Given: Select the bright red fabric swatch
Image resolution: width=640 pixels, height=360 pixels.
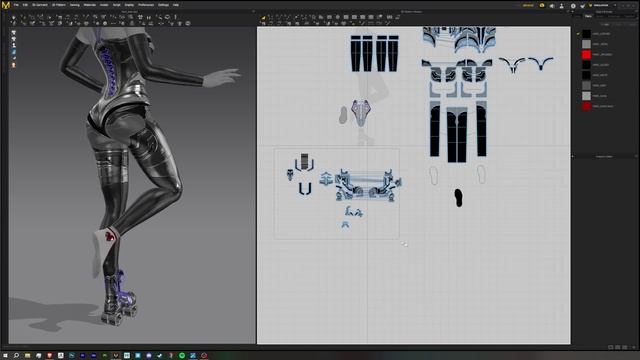Looking at the screenshot, I should point(586,55).
